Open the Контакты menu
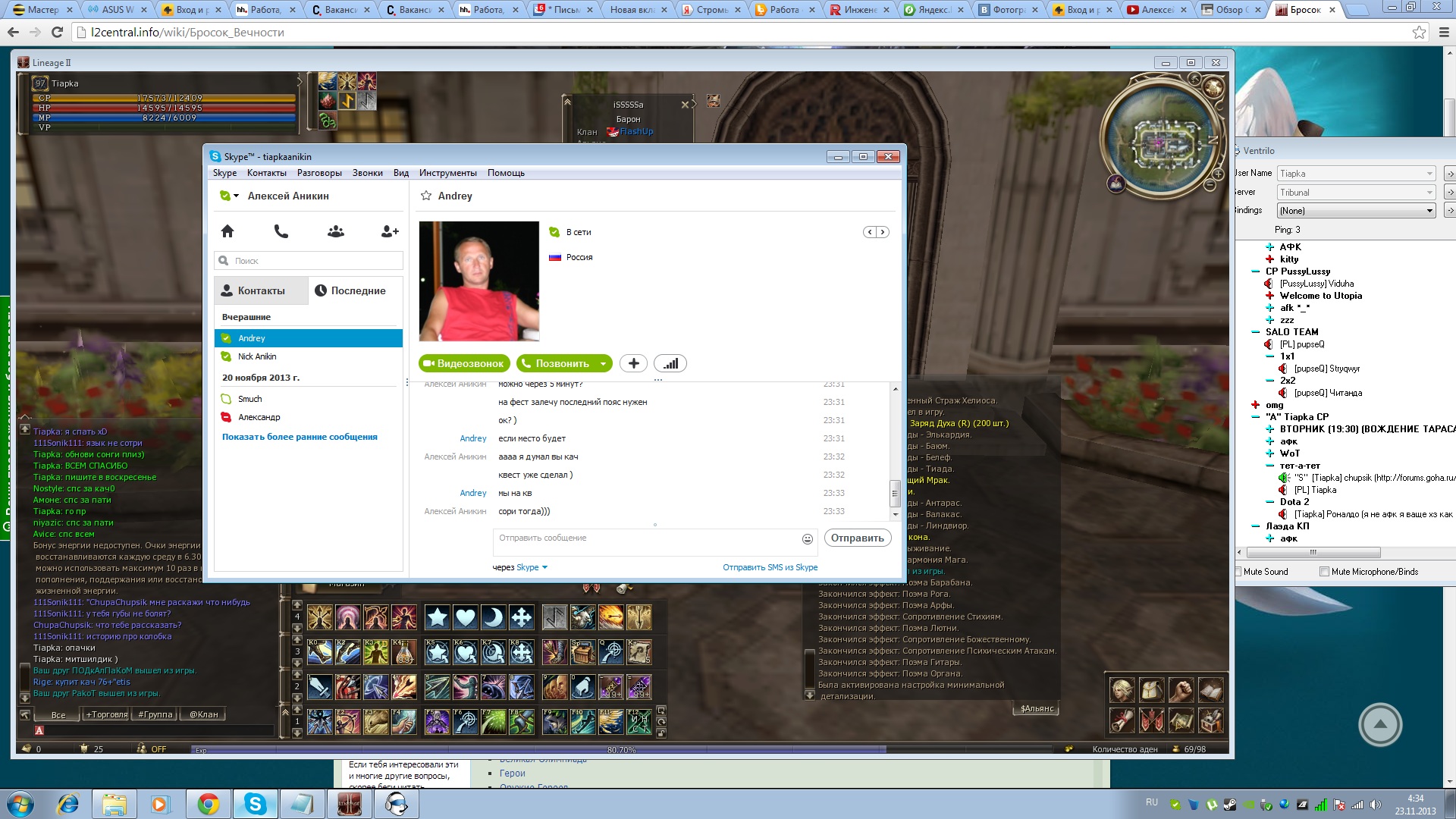1456x819 pixels. 266,173
